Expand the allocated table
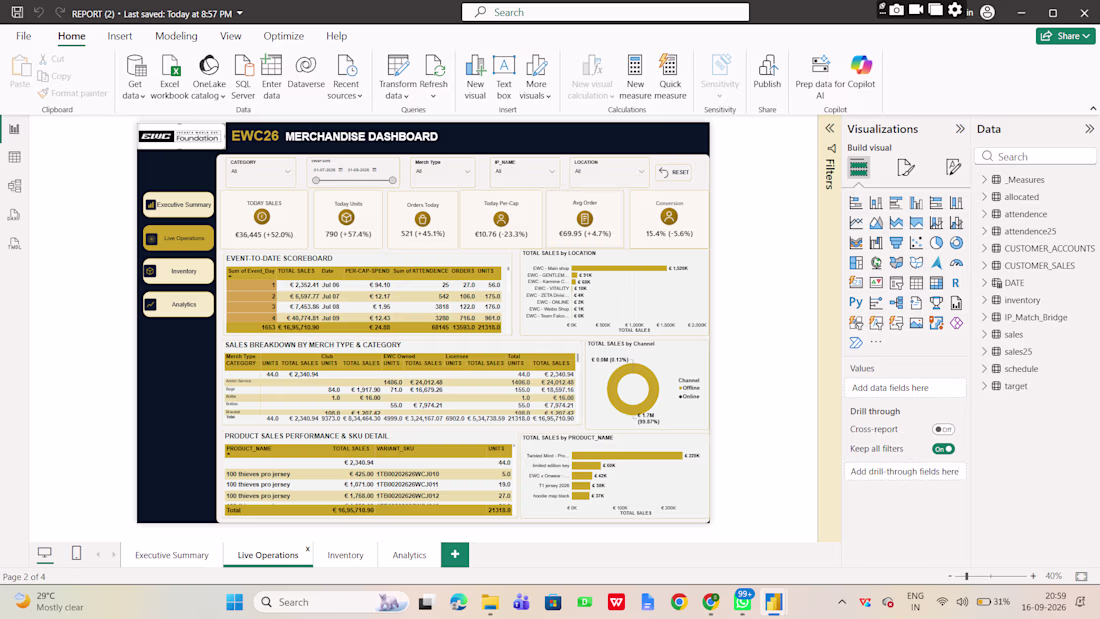The height and width of the screenshot is (619, 1100). click(x=984, y=197)
